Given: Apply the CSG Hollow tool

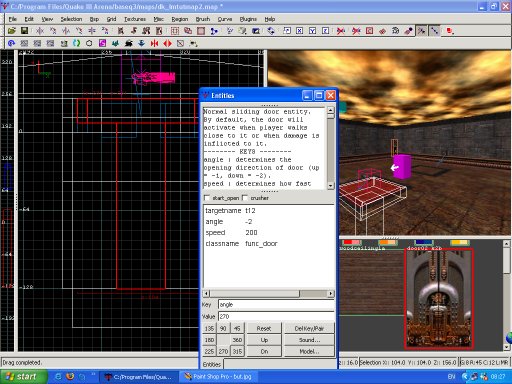Looking at the screenshot, I should coord(175,31).
